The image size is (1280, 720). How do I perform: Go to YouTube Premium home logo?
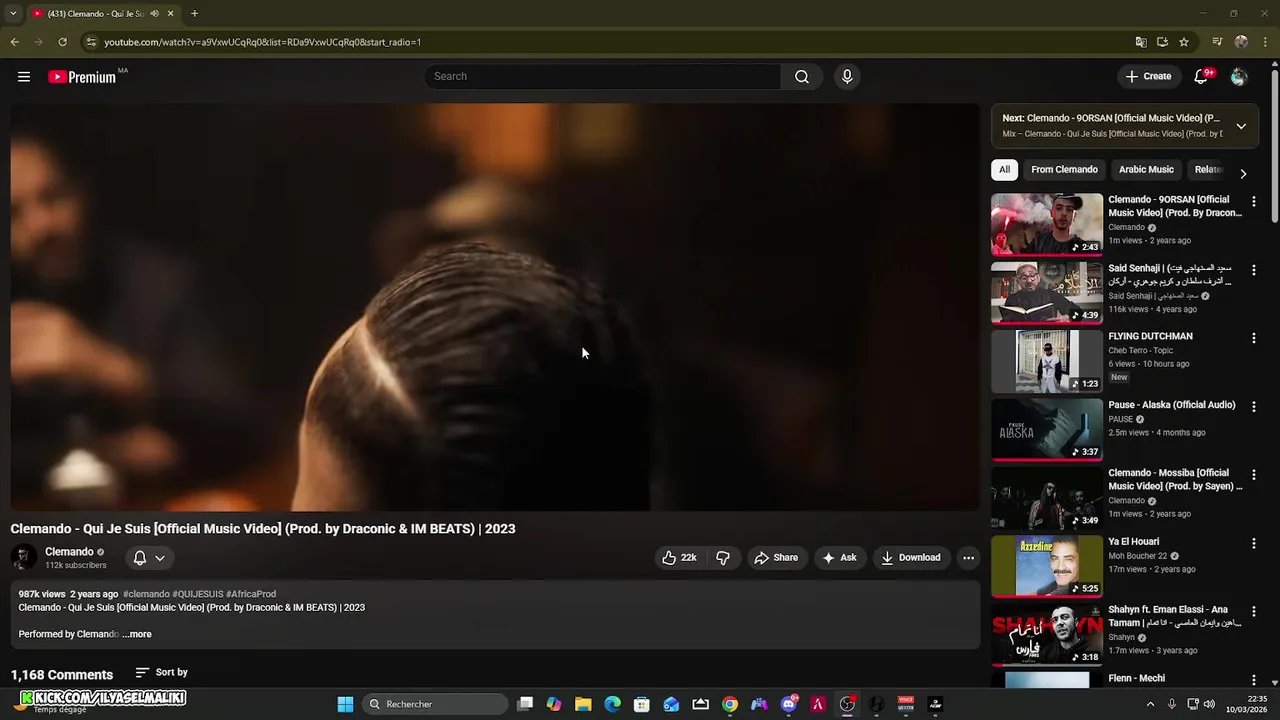tap(82, 77)
